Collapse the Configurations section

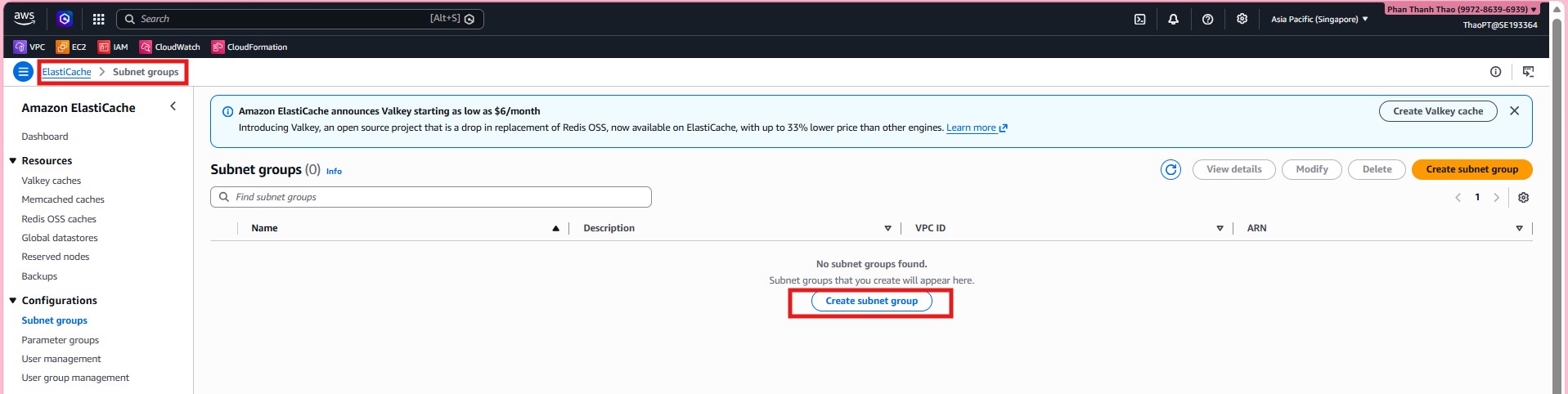(x=13, y=301)
